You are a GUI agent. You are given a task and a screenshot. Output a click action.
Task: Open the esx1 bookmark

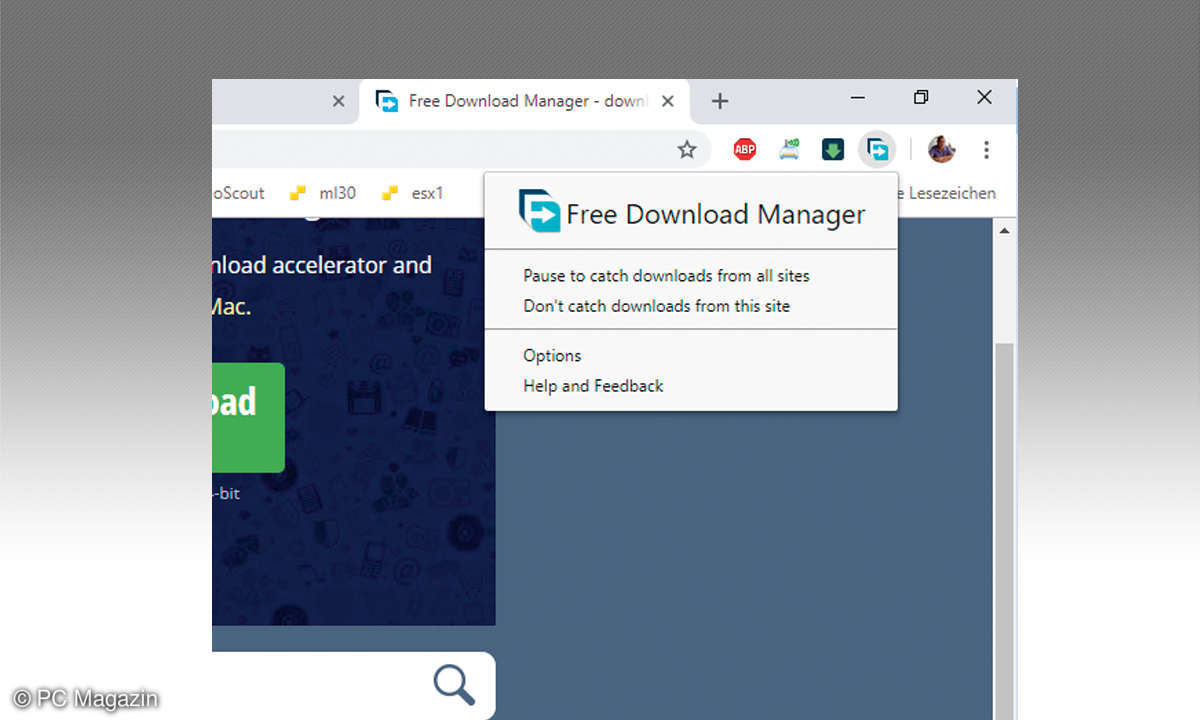pyautogui.click(x=412, y=193)
